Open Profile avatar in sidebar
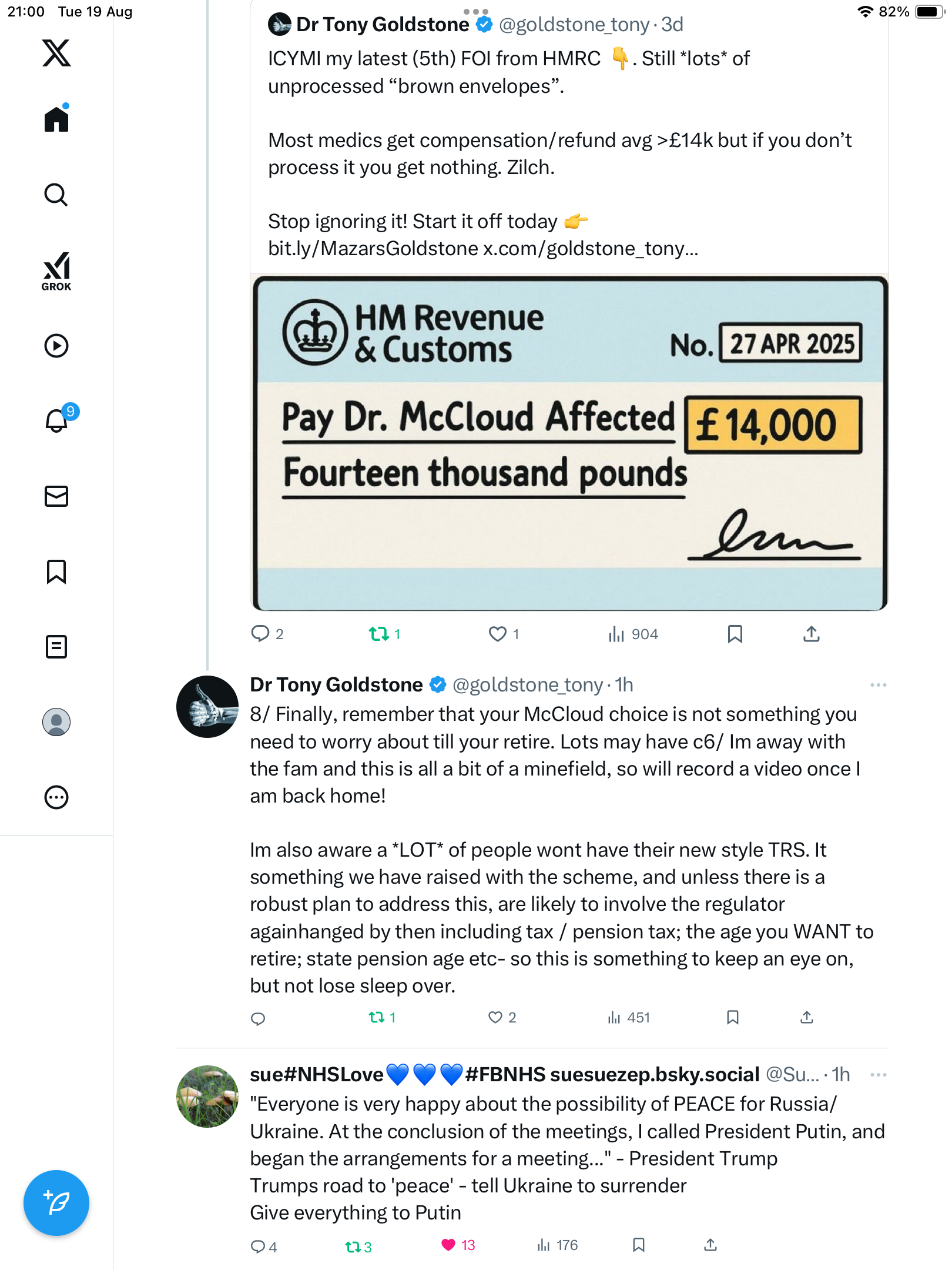Viewport: 952px width, 1270px height. pyautogui.click(x=56, y=722)
